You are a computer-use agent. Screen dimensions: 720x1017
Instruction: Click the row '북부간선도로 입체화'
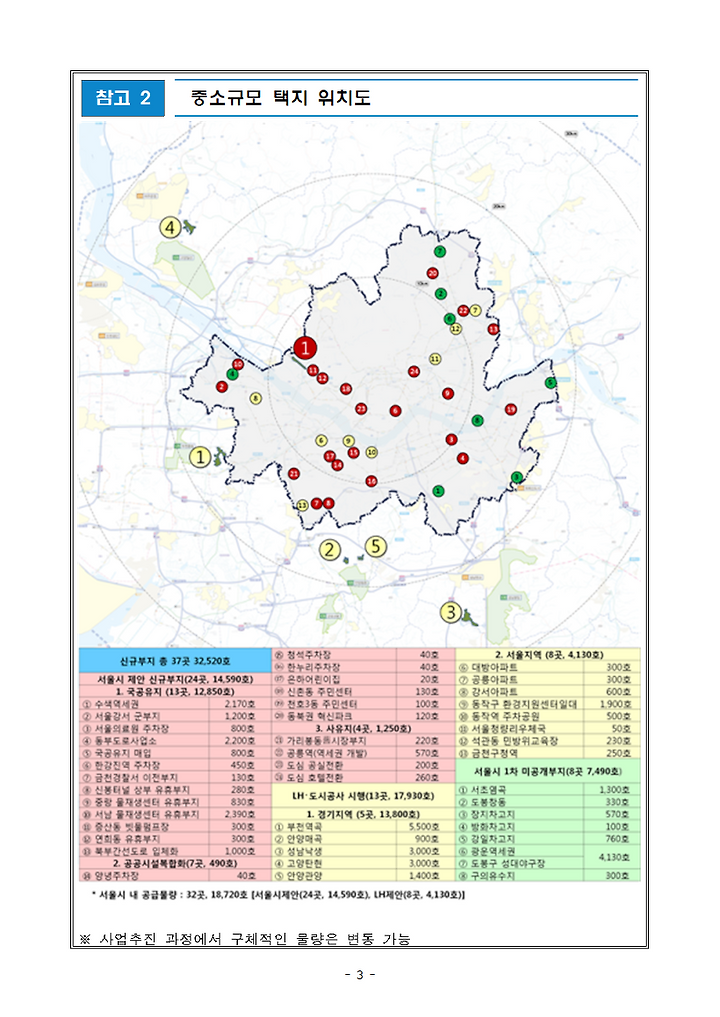[175, 851]
